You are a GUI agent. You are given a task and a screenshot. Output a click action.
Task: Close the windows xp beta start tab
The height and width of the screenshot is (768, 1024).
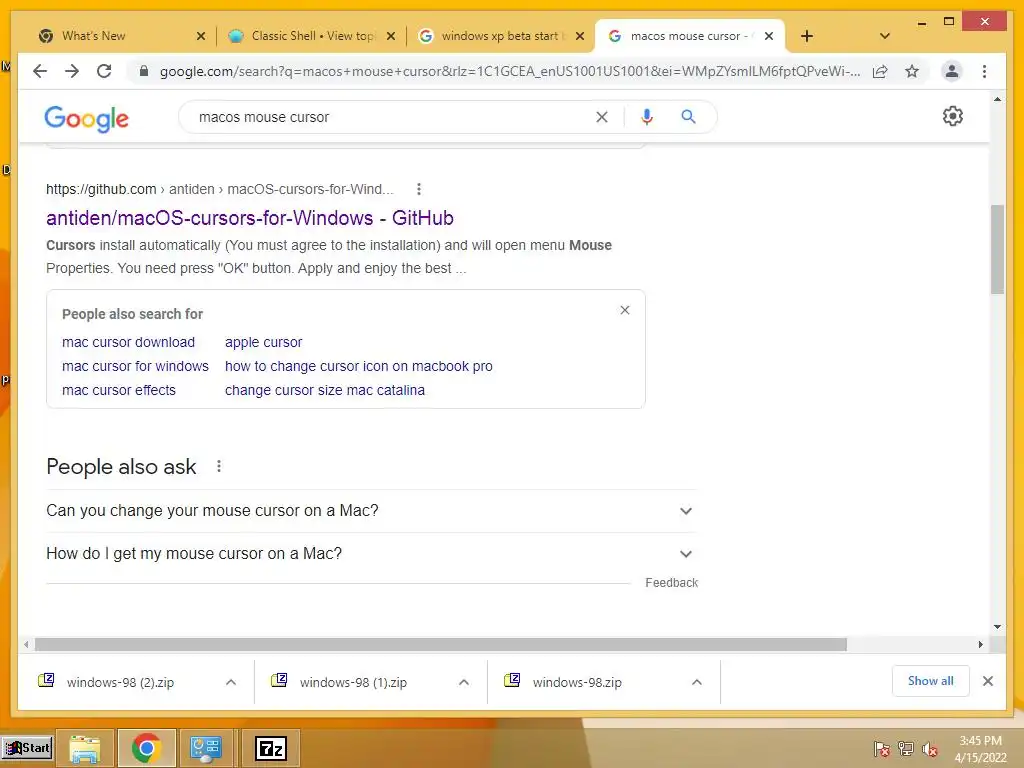point(579,36)
